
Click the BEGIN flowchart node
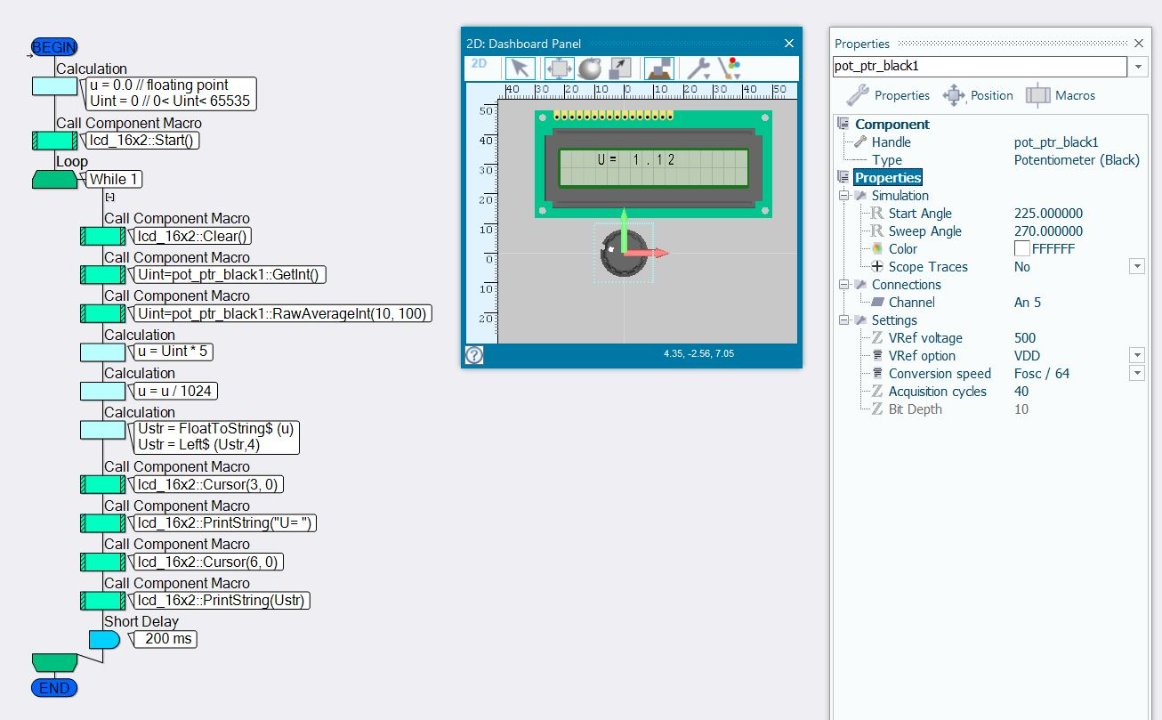54,47
